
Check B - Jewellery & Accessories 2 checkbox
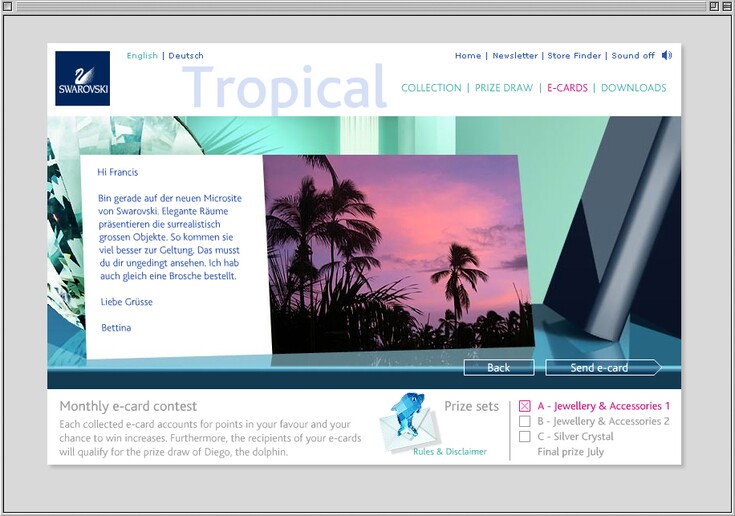tap(525, 421)
